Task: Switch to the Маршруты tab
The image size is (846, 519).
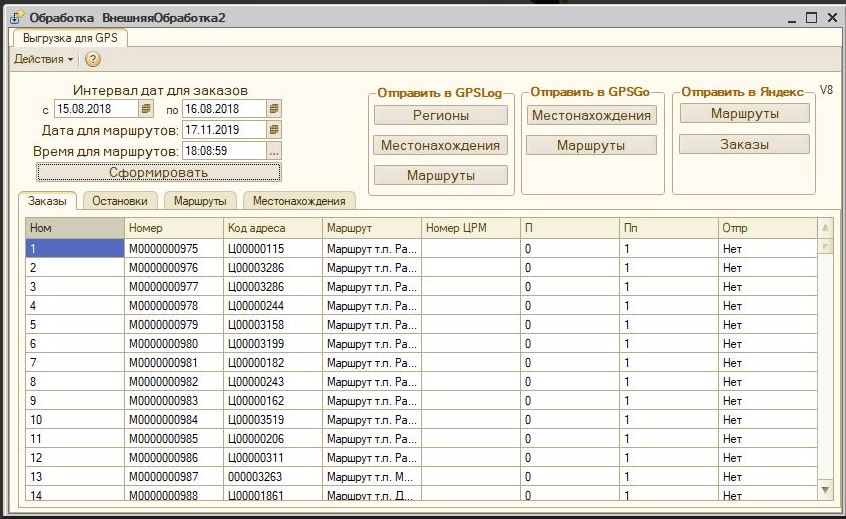Action: 200,201
